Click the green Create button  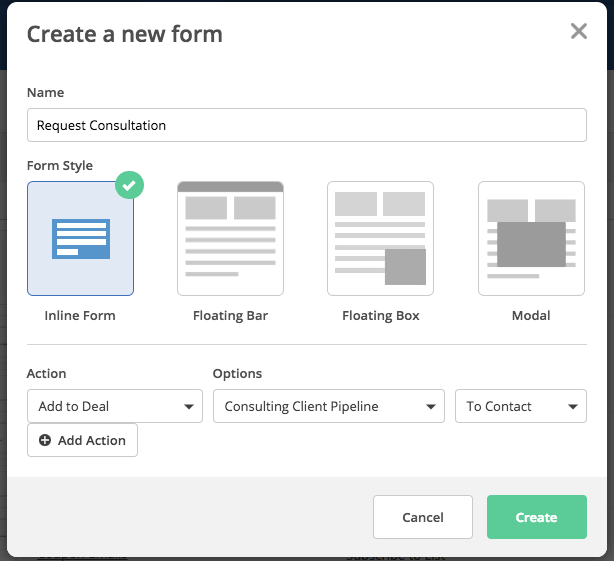[x=536, y=517]
